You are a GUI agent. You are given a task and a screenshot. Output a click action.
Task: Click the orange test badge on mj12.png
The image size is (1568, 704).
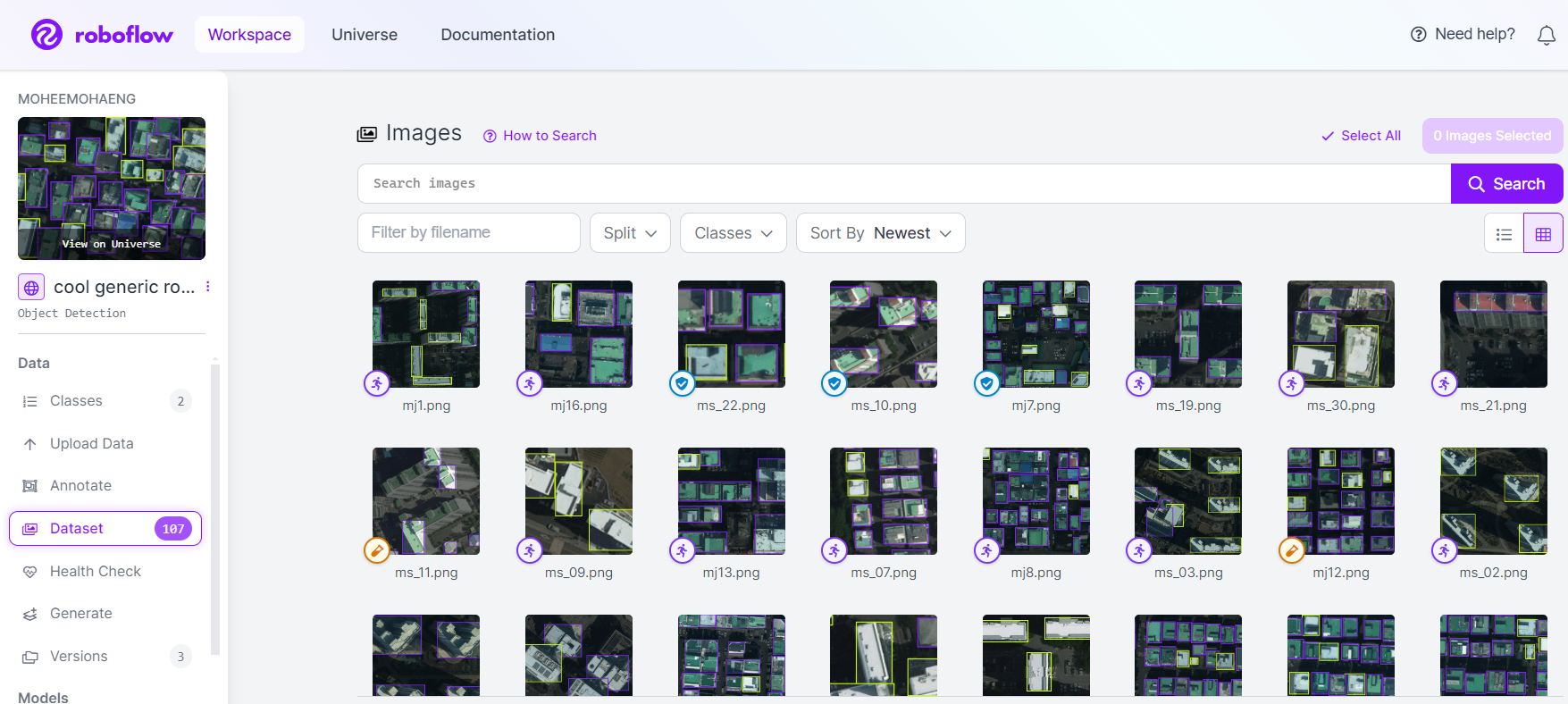pos(1292,550)
